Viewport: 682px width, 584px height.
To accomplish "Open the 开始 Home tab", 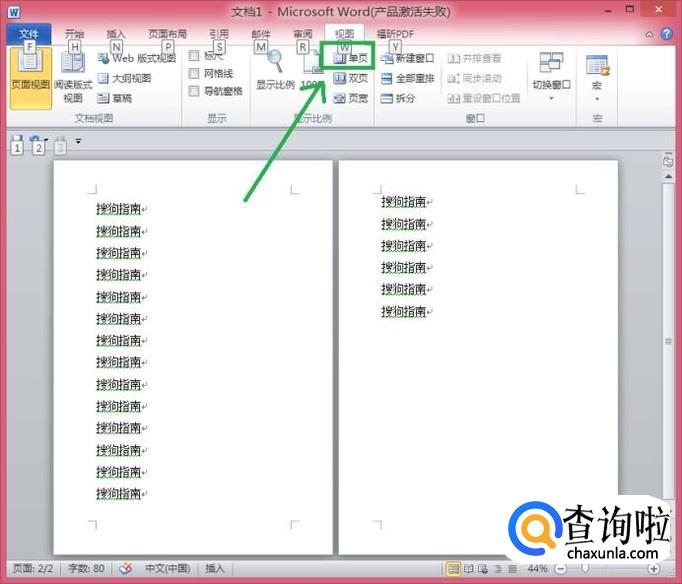I will click(x=74, y=34).
